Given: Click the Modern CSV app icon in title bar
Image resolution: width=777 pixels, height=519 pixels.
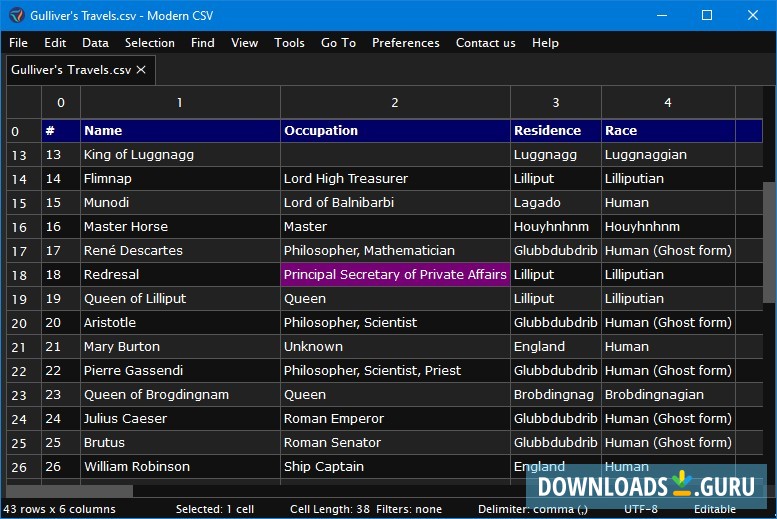Looking at the screenshot, I should click(16, 15).
